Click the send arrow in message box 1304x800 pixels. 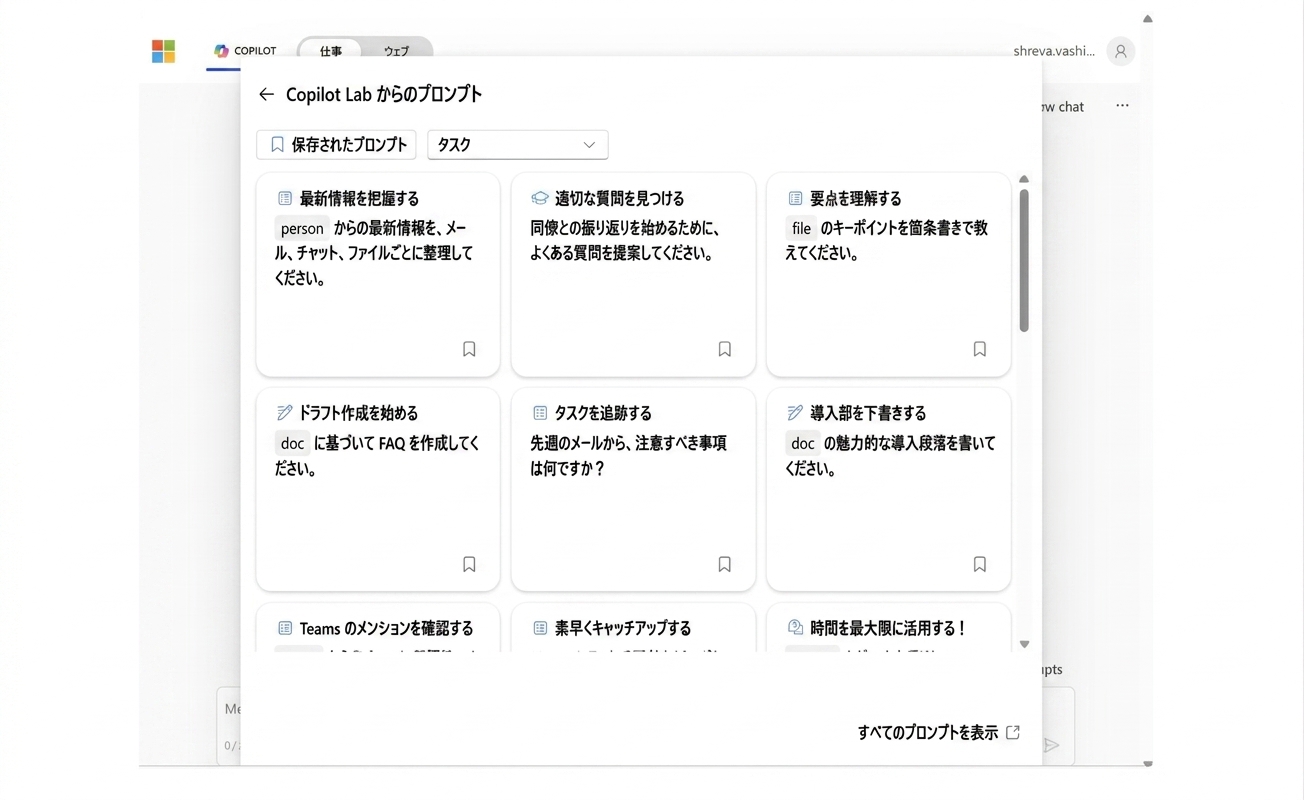(x=1051, y=745)
